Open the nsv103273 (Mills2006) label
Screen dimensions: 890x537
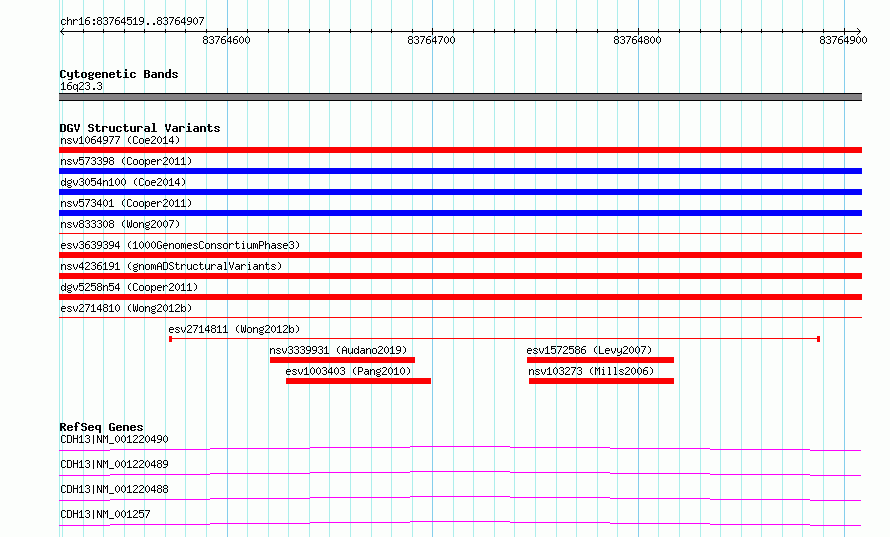[591, 371]
